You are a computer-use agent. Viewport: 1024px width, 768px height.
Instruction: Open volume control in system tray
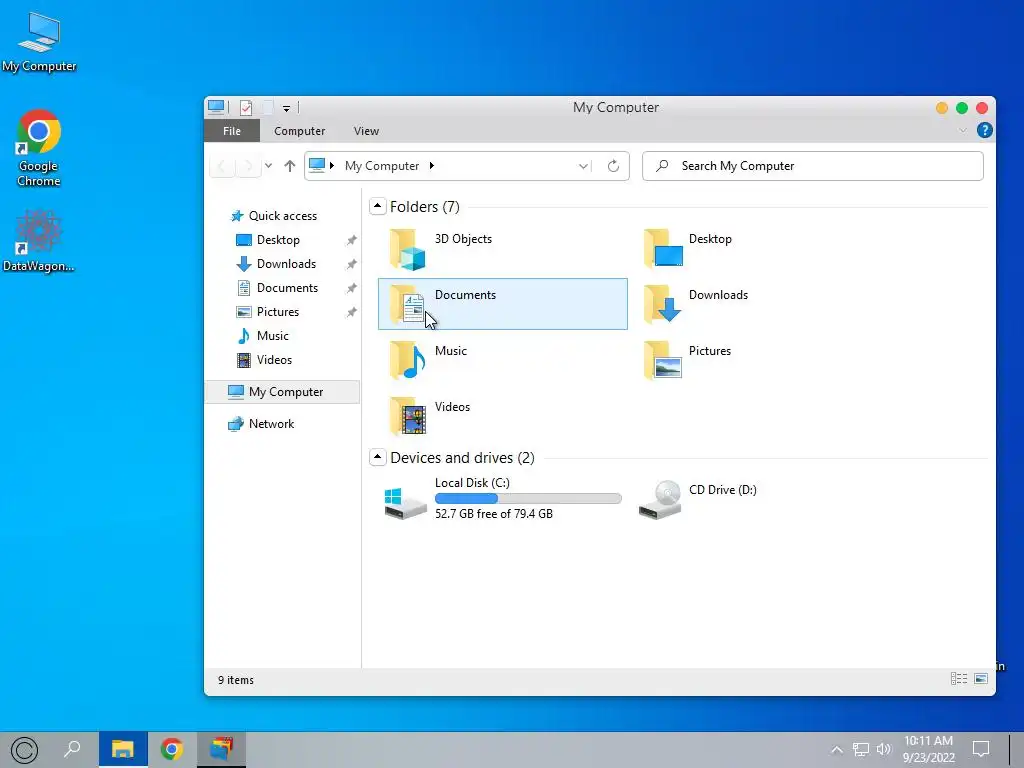[x=884, y=750]
